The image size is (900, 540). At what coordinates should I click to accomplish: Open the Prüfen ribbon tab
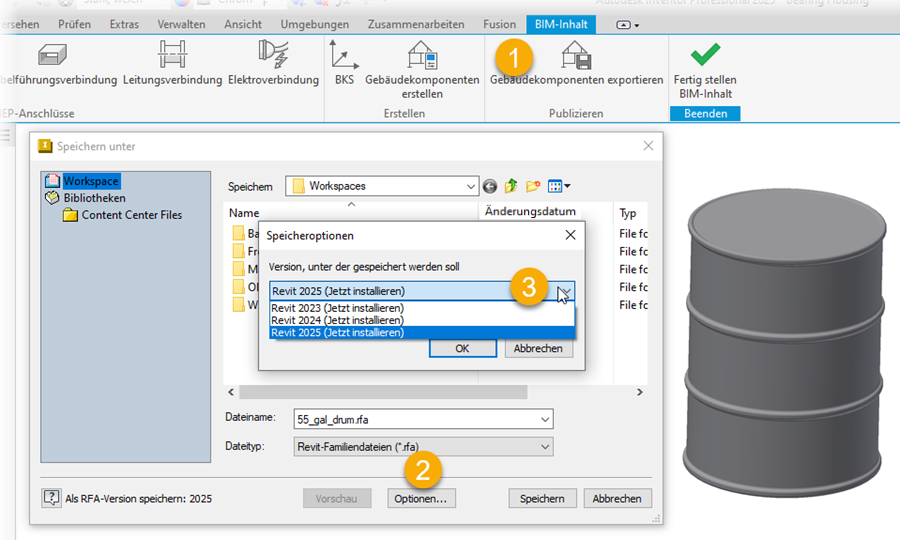[x=74, y=24]
